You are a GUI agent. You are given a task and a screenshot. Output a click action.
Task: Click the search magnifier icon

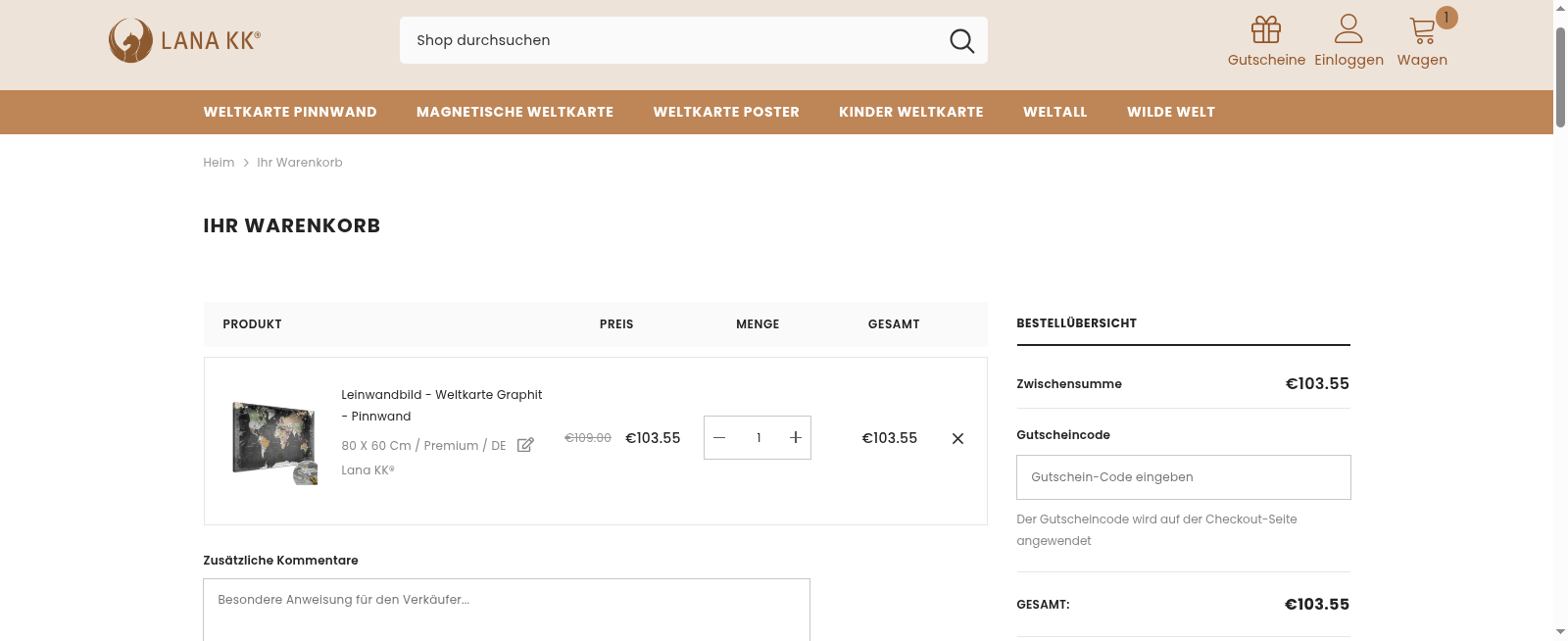coord(961,41)
